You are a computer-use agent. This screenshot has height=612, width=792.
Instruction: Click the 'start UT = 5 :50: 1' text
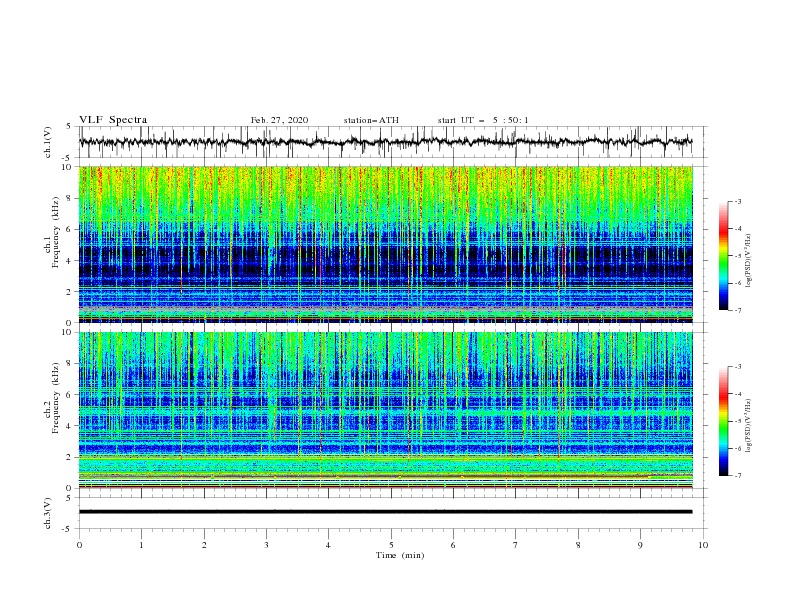483,120
